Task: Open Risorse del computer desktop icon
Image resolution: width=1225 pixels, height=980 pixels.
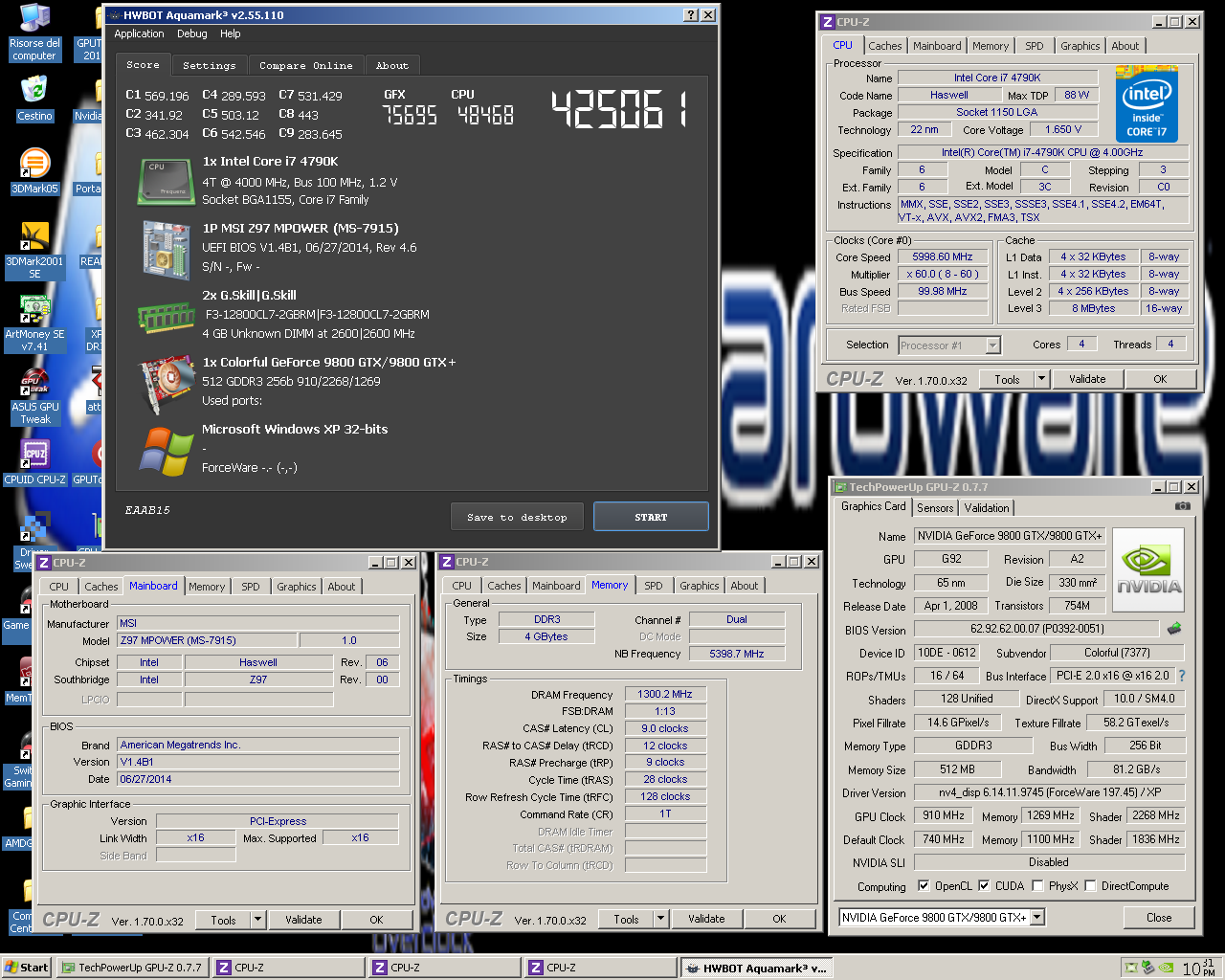Action: [x=34, y=33]
